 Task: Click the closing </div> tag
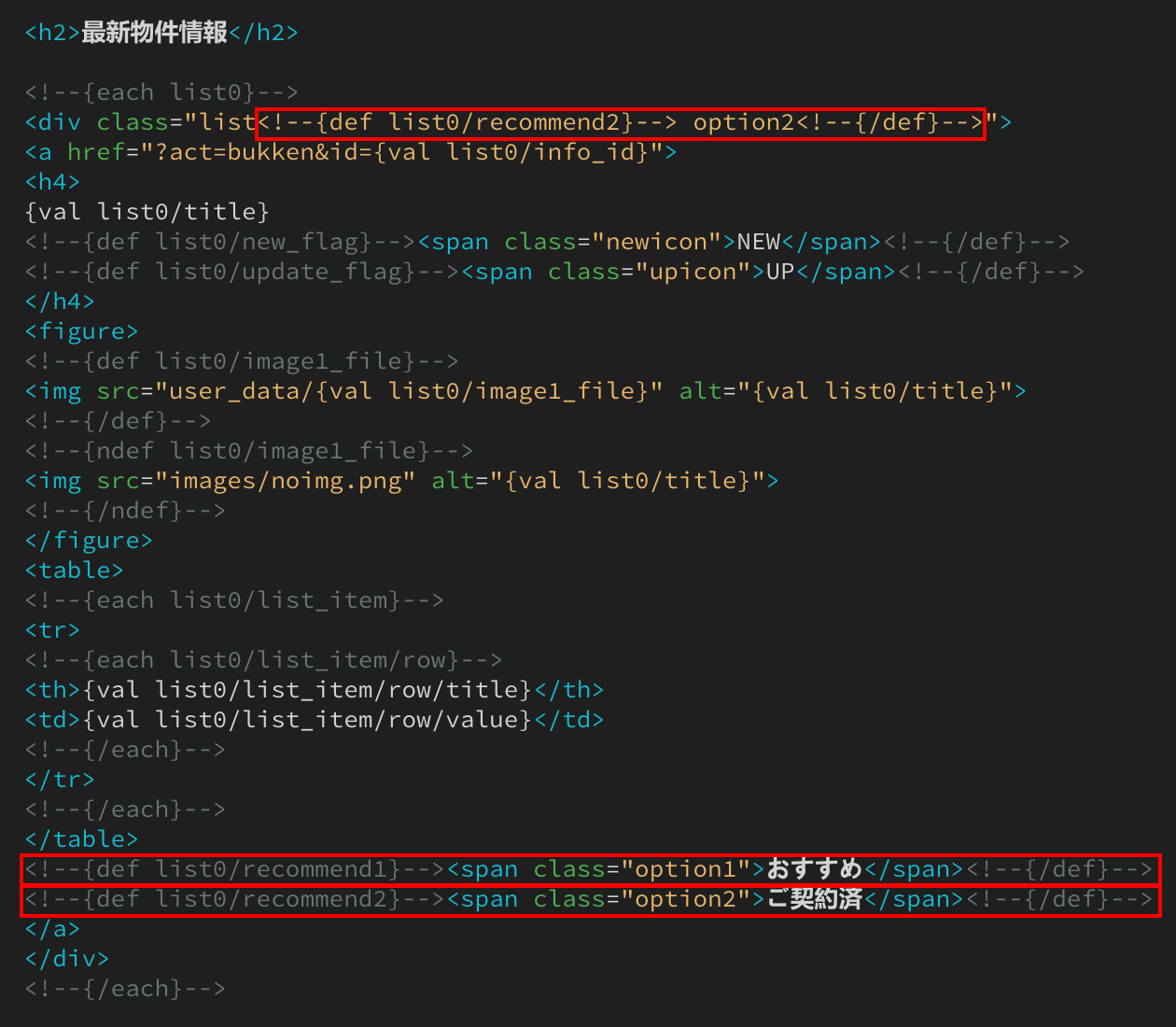[x=66, y=959]
